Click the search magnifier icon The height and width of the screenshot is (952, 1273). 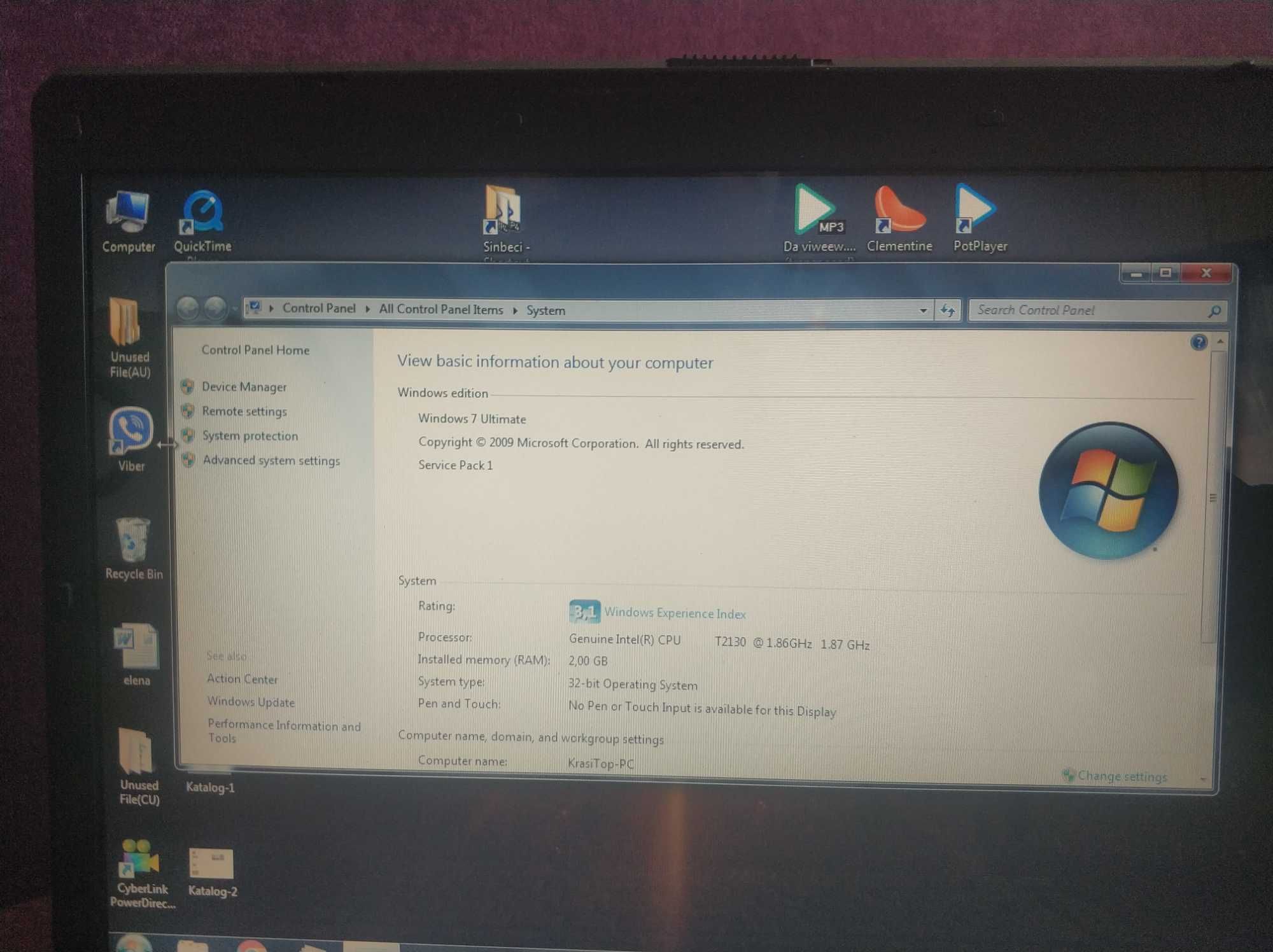pos(1214,311)
